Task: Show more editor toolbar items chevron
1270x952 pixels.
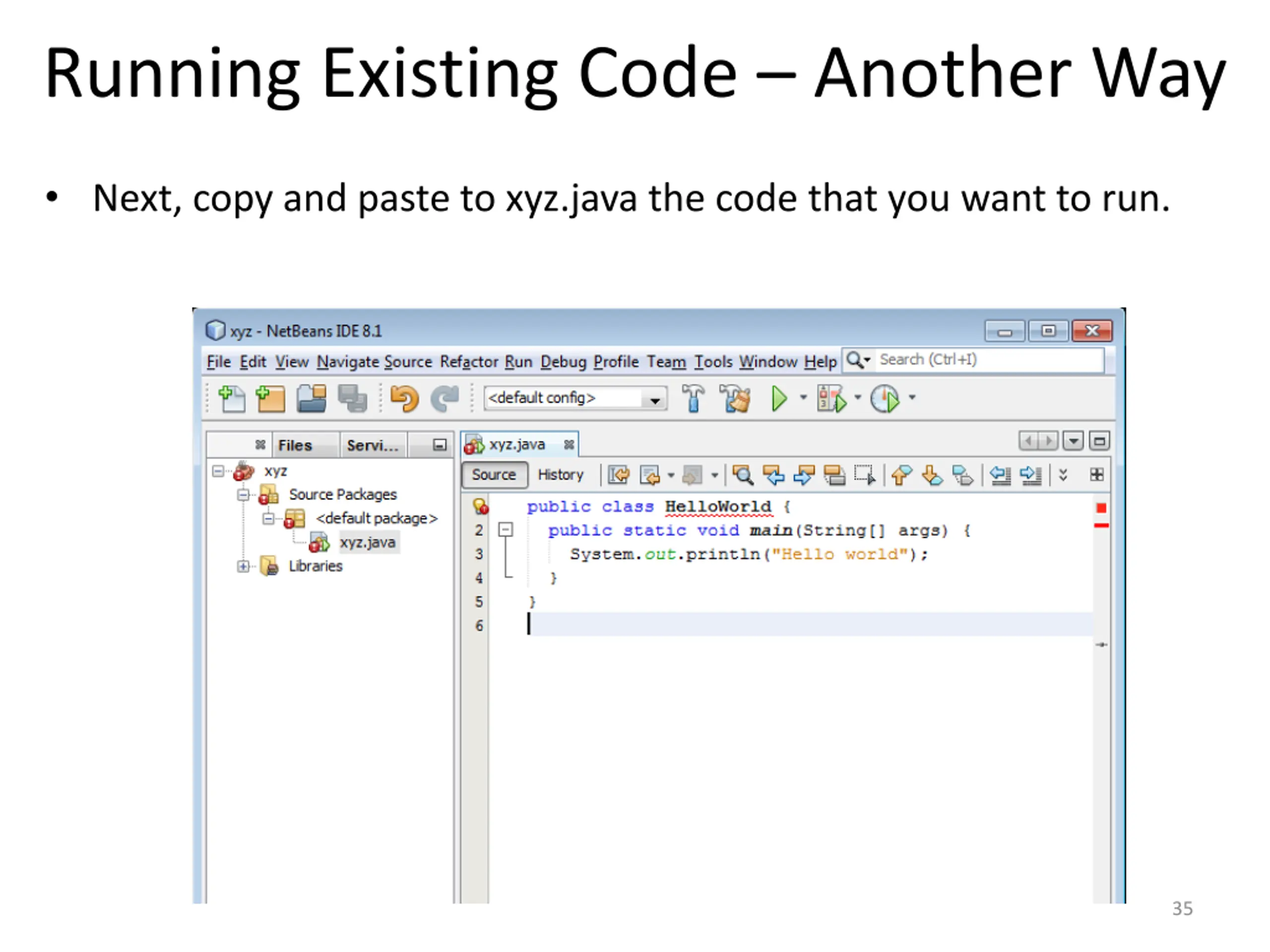Action: [x=1063, y=475]
